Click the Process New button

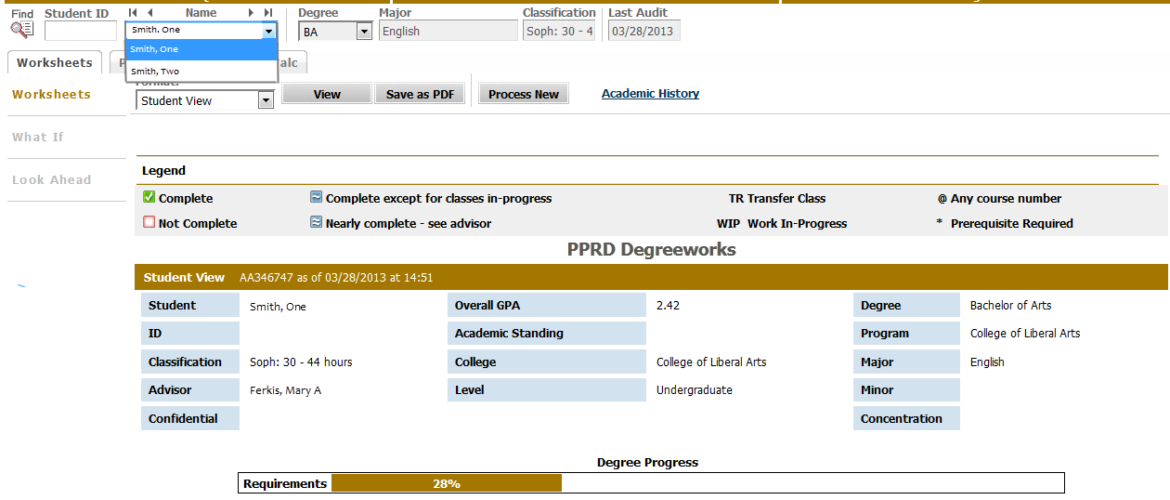[524, 95]
